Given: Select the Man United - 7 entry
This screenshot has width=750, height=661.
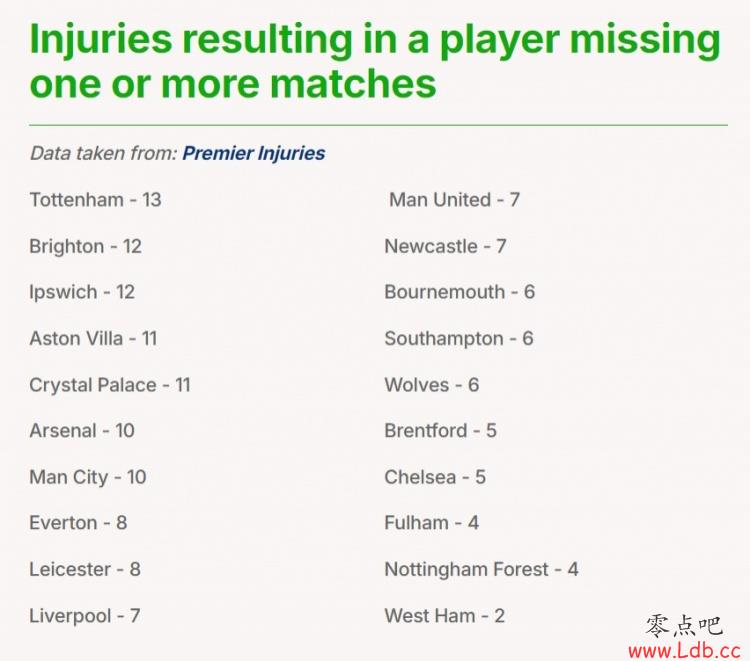Looking at the screenshot, I should click(x=454, y=199).
